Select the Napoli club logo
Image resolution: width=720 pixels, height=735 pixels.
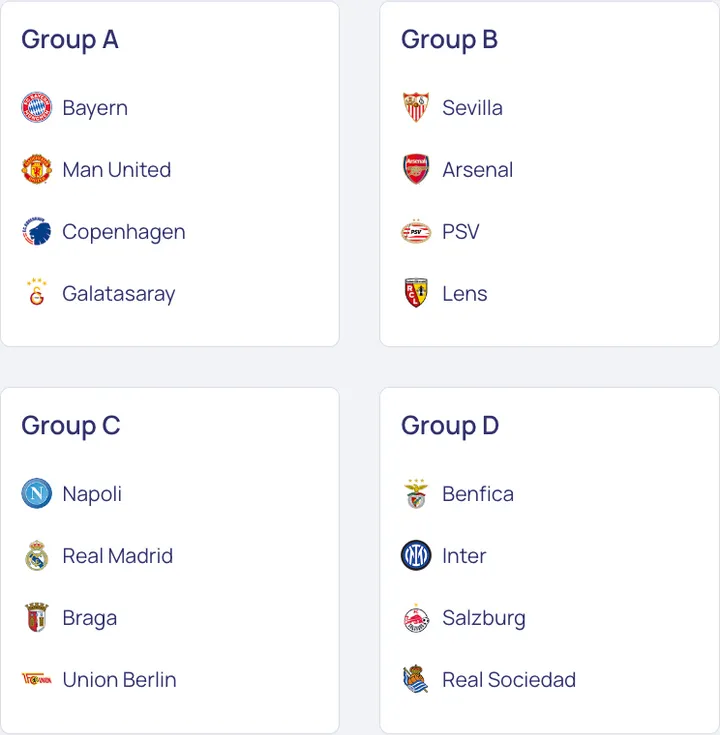pos(37,494)
